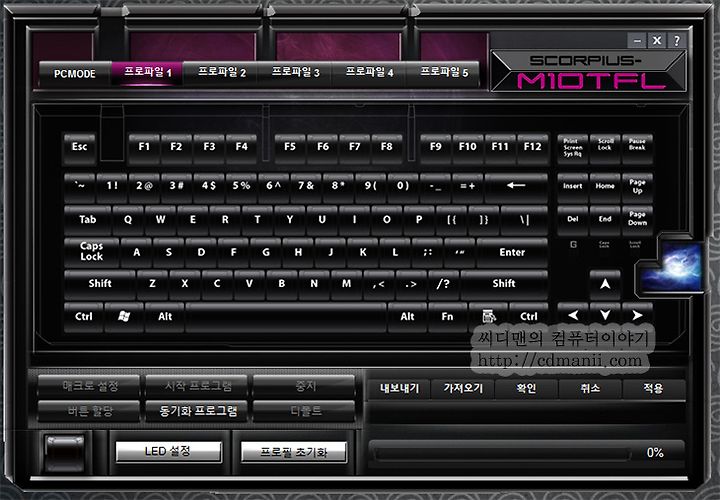720x500 pixels.
Task: Select the Scroll Lock key
Action: tap(605, 148)
